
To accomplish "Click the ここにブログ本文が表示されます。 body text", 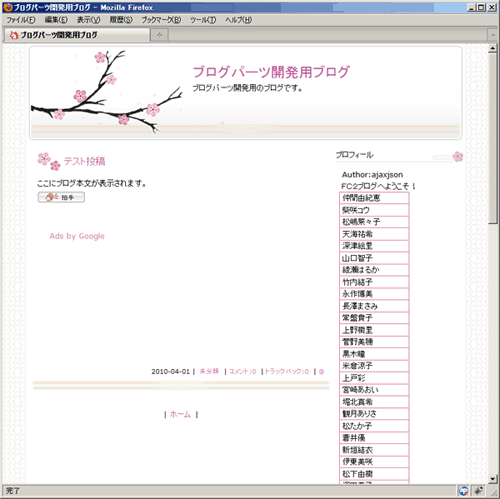I will click(92, 183).
